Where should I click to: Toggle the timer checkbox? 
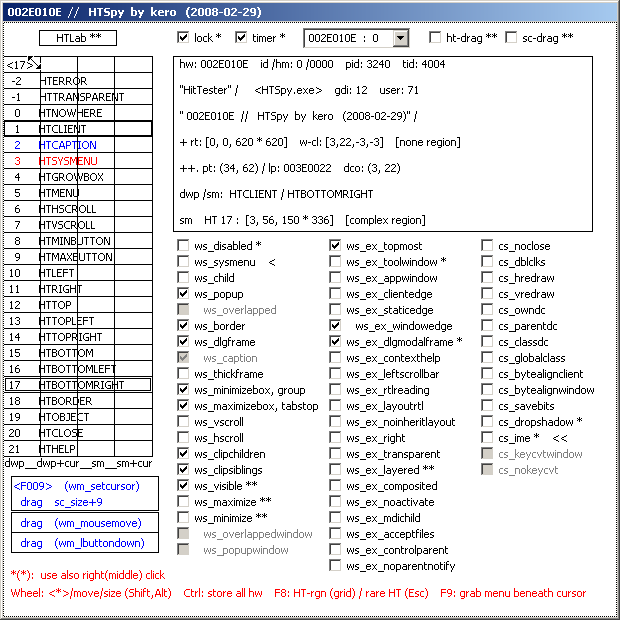[x=241, y=38]
